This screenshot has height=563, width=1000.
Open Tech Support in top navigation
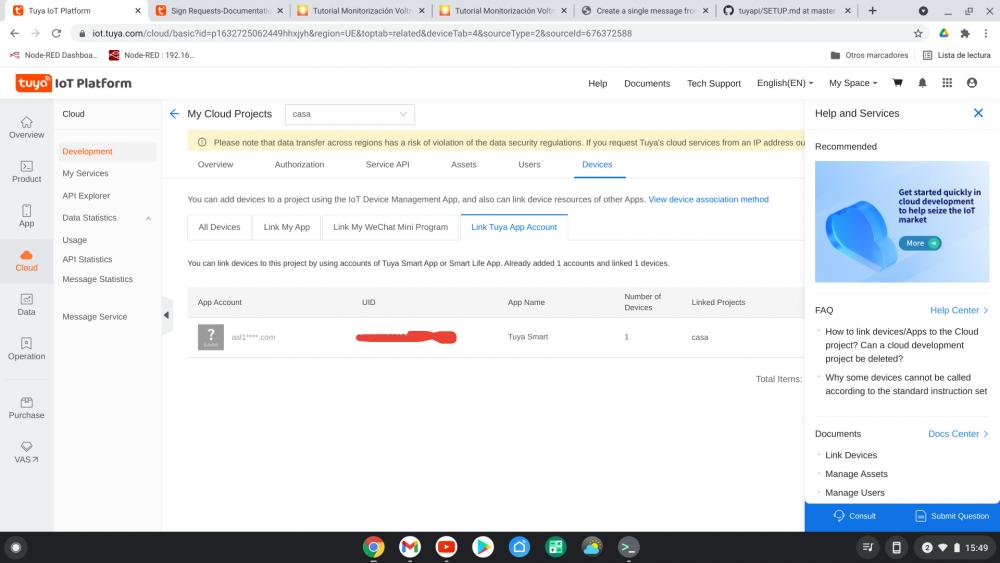tap(714, 84)
